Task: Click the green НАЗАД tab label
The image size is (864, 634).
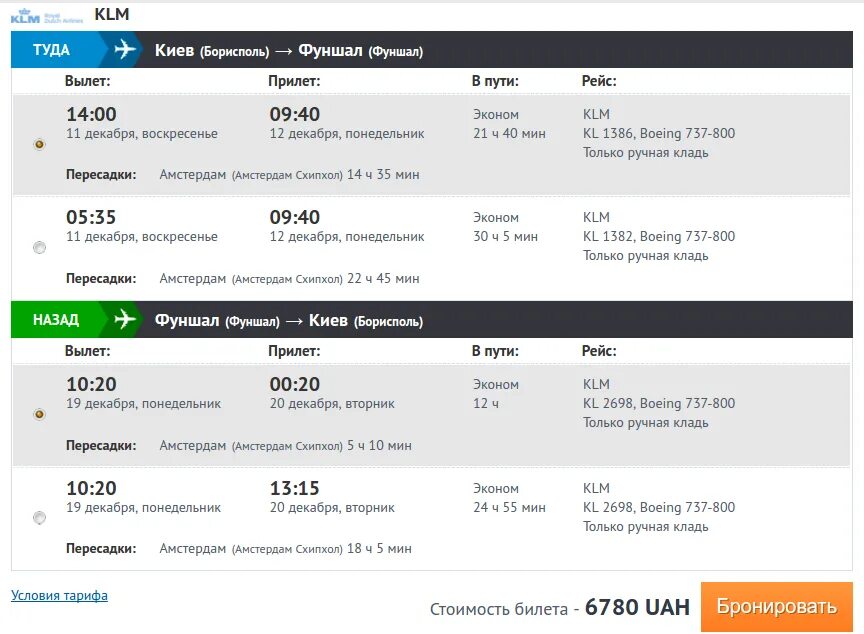Action: (x=56, y=319)
